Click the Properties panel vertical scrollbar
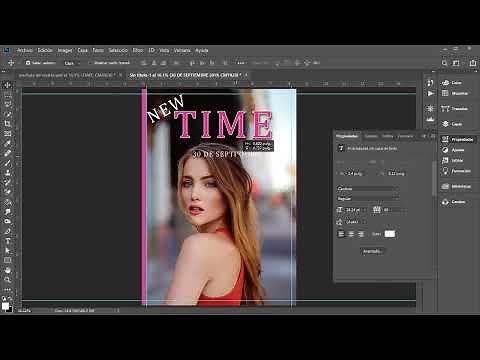This screenshot has width=480, height=360. (434, 178)
